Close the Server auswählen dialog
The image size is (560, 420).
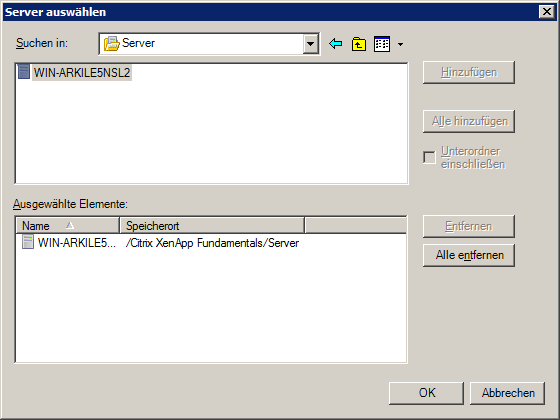546,12
